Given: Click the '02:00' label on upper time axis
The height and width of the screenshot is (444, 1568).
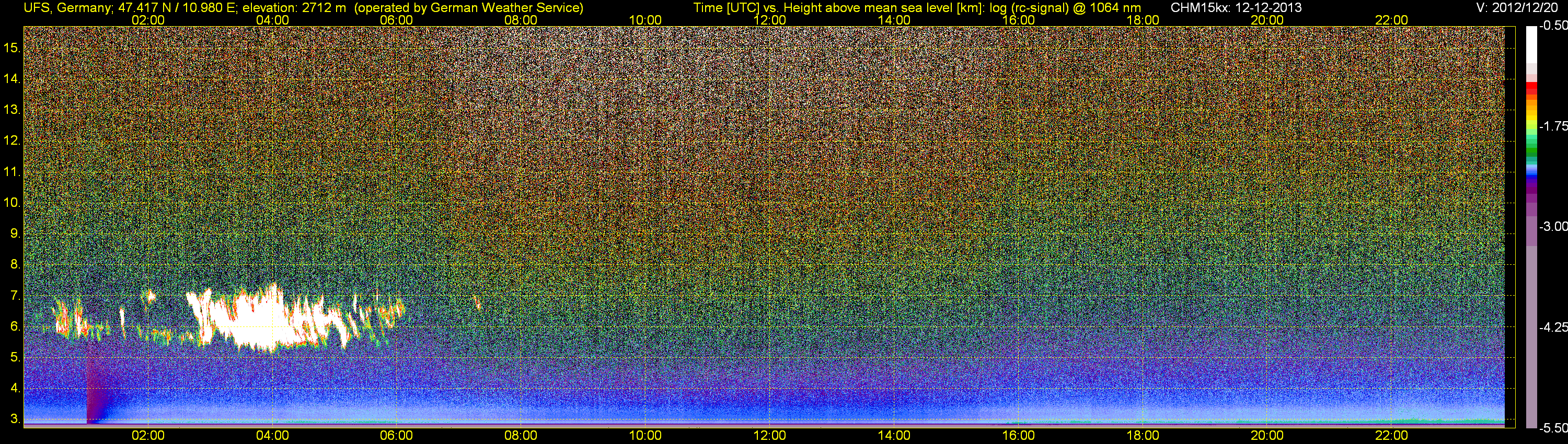Looking at the screenshot, I should coord(148,20).
